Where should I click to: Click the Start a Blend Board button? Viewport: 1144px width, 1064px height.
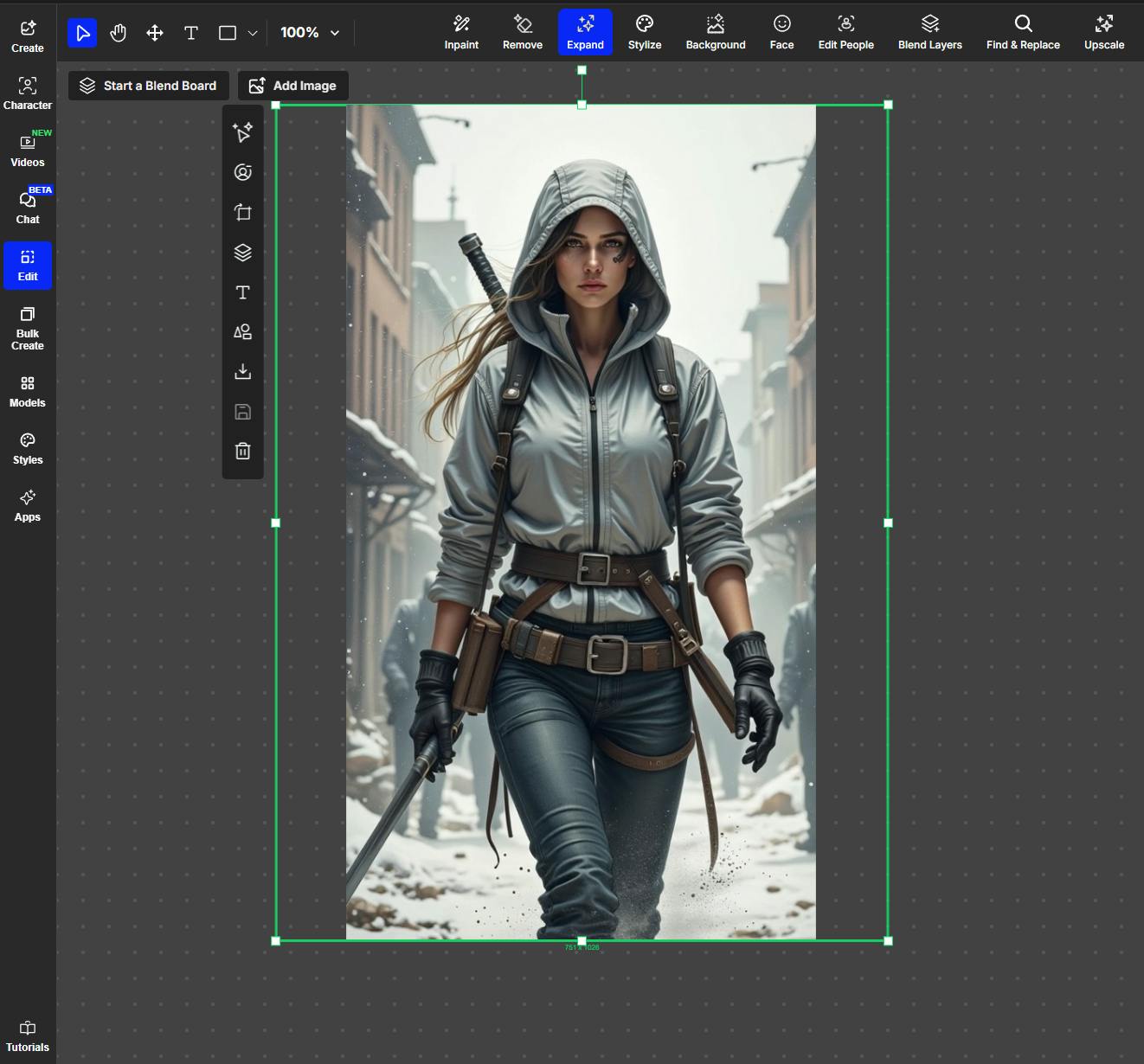point(147,85)
